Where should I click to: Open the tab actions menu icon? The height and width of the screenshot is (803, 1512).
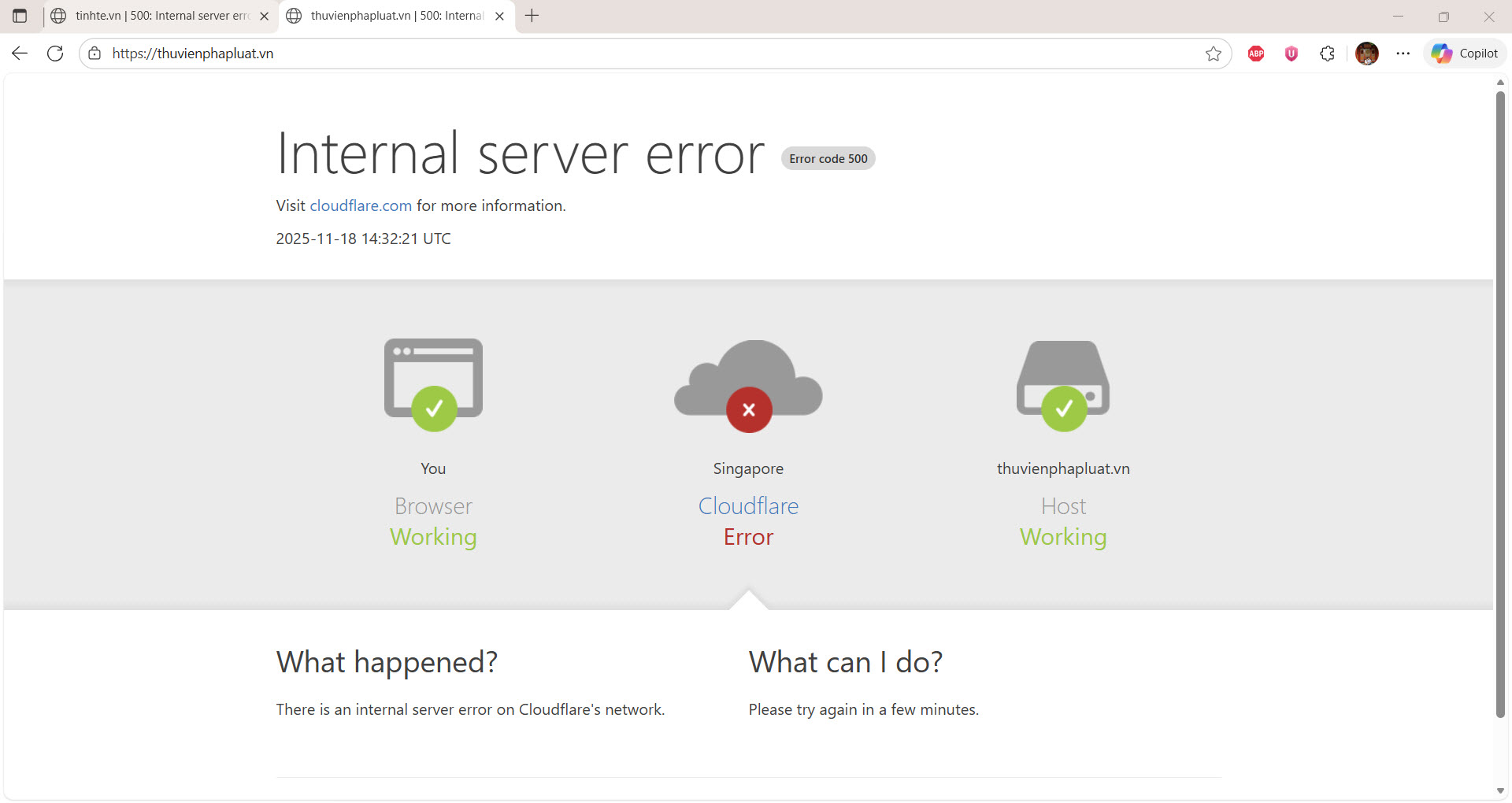tap(20, 16)
